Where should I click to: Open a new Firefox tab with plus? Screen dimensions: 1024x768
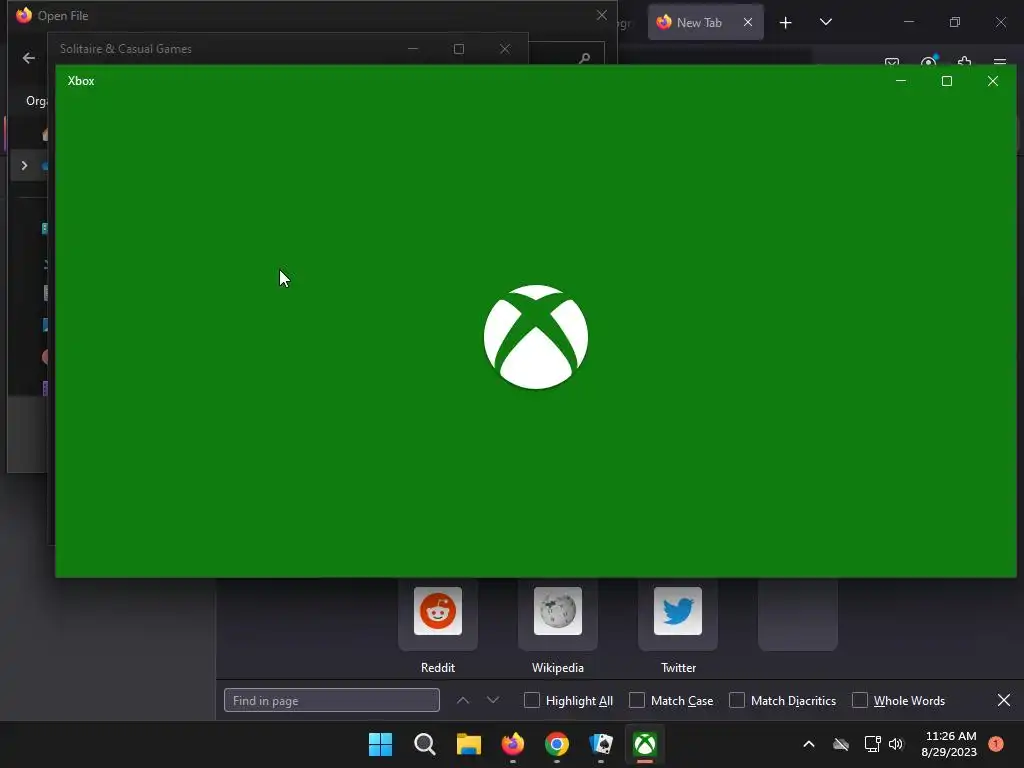[786, 22]
